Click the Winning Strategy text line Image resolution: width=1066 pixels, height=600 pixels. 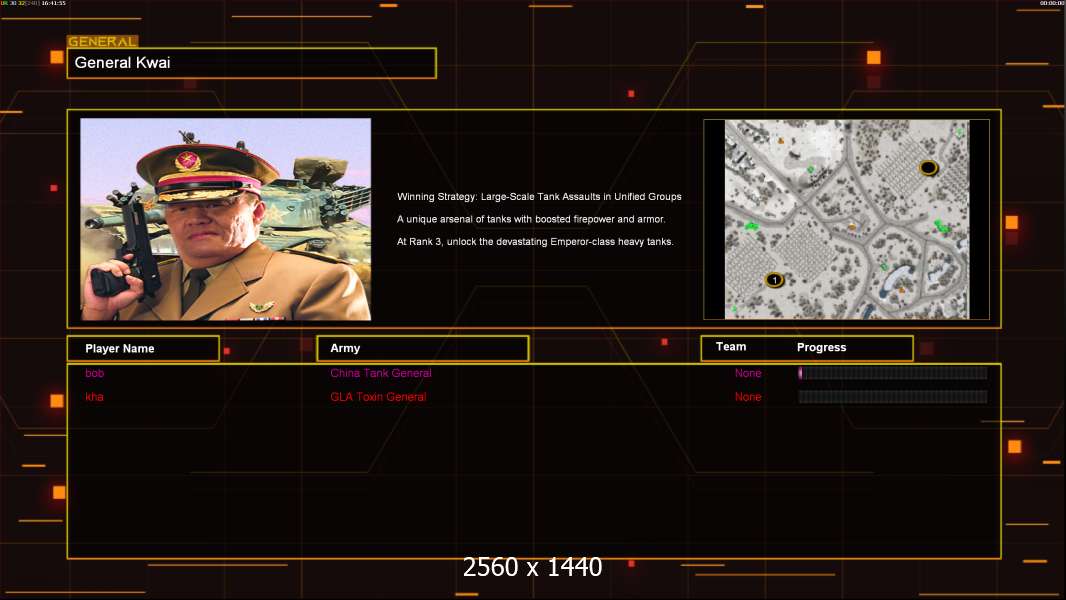coord(539,196)
